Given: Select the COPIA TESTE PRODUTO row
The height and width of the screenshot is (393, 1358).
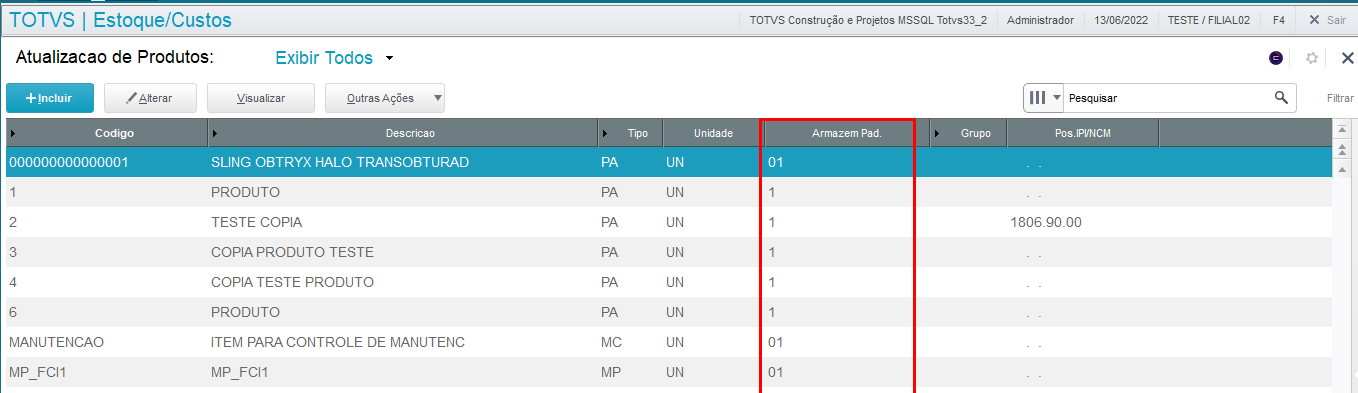Looking at the screenshot, I should pyautogui.click(x=669, y=282).
